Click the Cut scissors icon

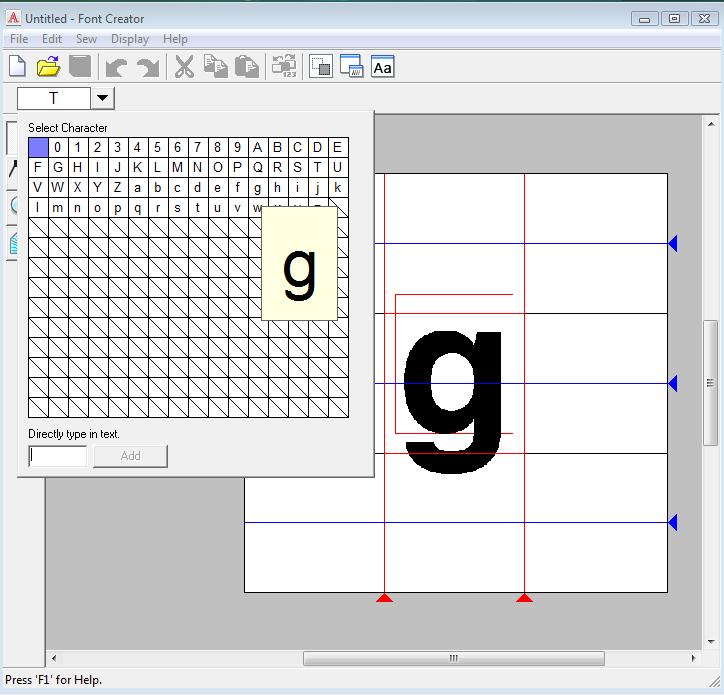(184, 66)
